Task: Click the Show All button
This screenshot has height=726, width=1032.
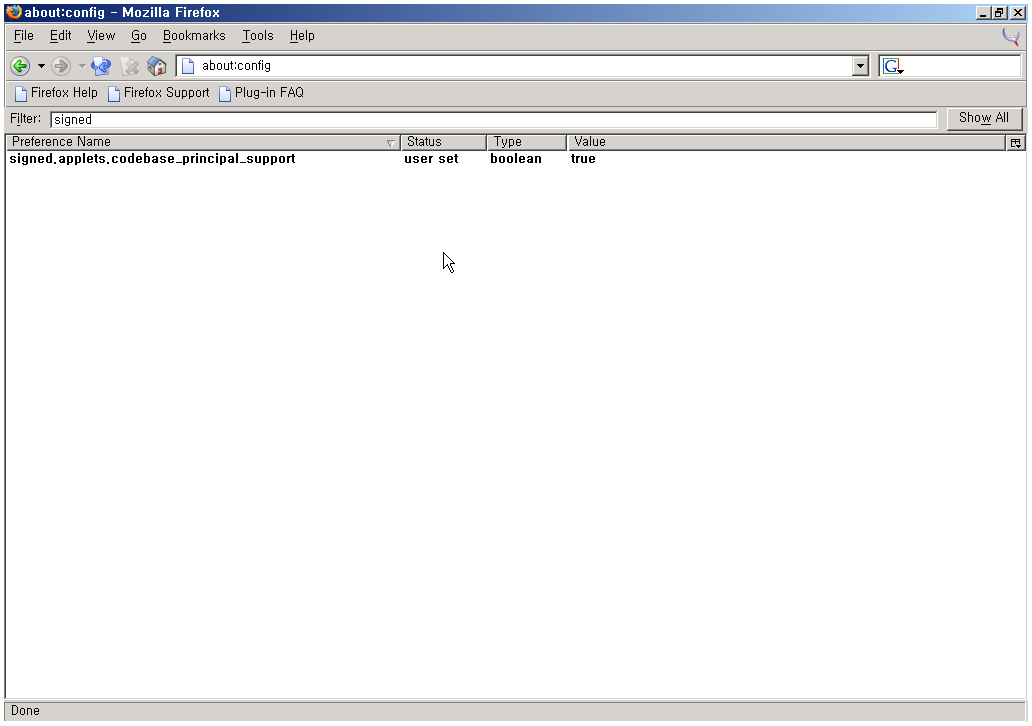Action: point(983,118)
